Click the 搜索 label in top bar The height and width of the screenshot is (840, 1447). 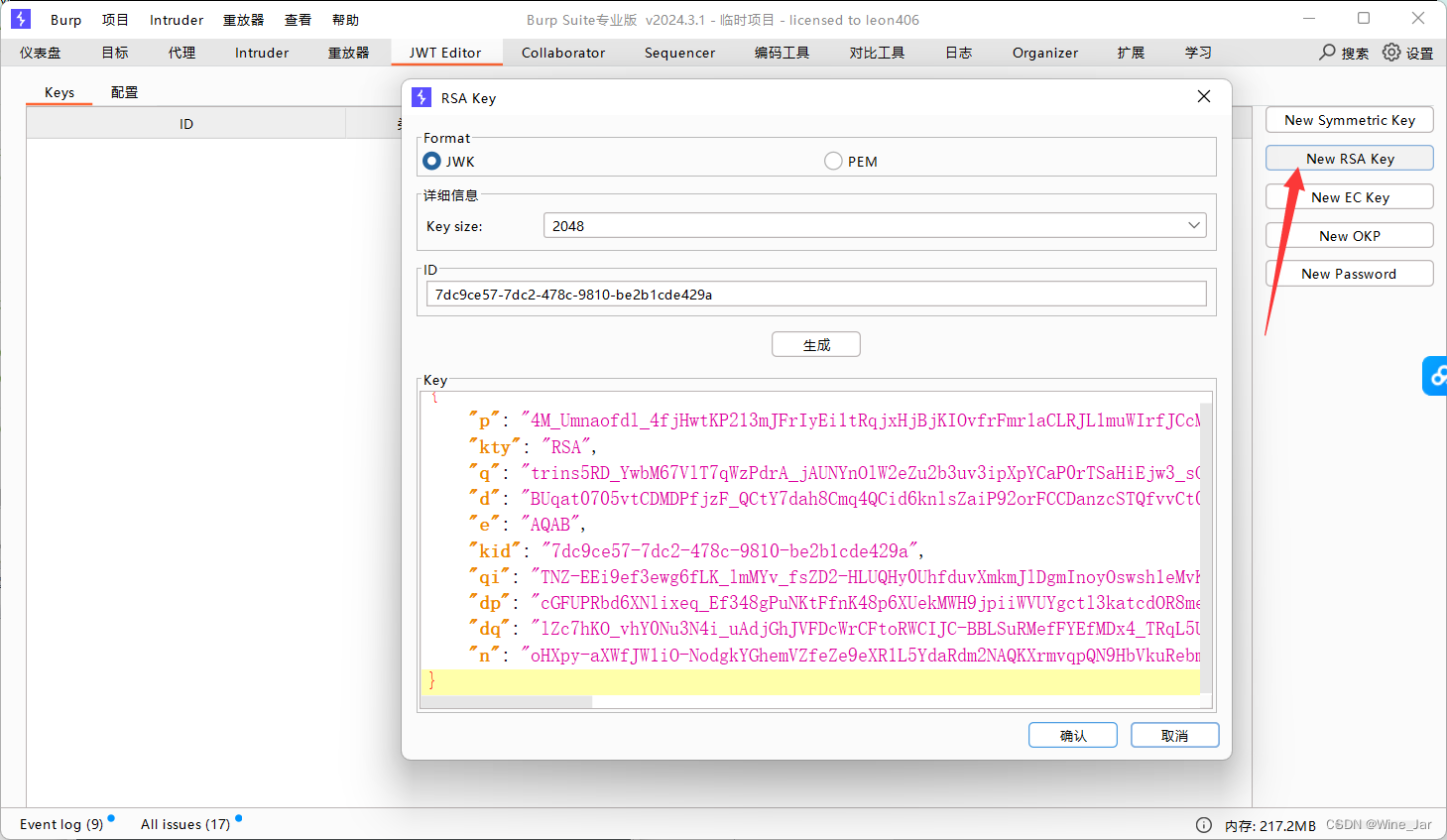(1355, 54)
